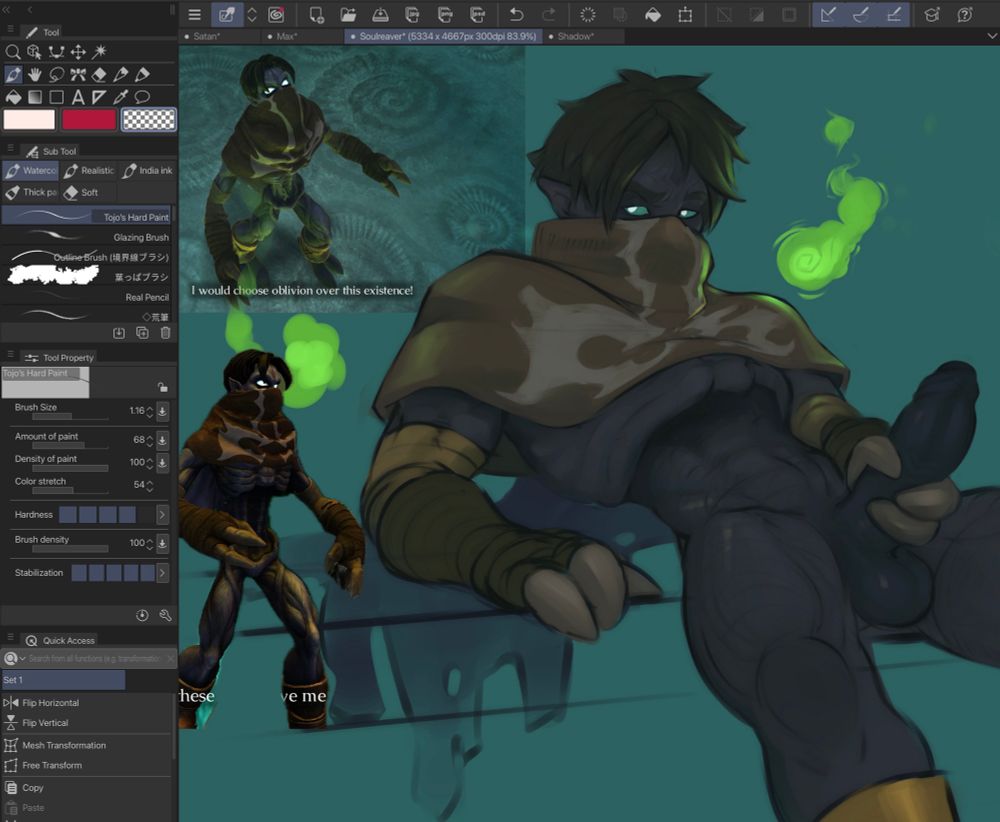The height and width of the screenshot is (822, 1000).
Task: Select the India ink sub tool group
Action: 147,171
